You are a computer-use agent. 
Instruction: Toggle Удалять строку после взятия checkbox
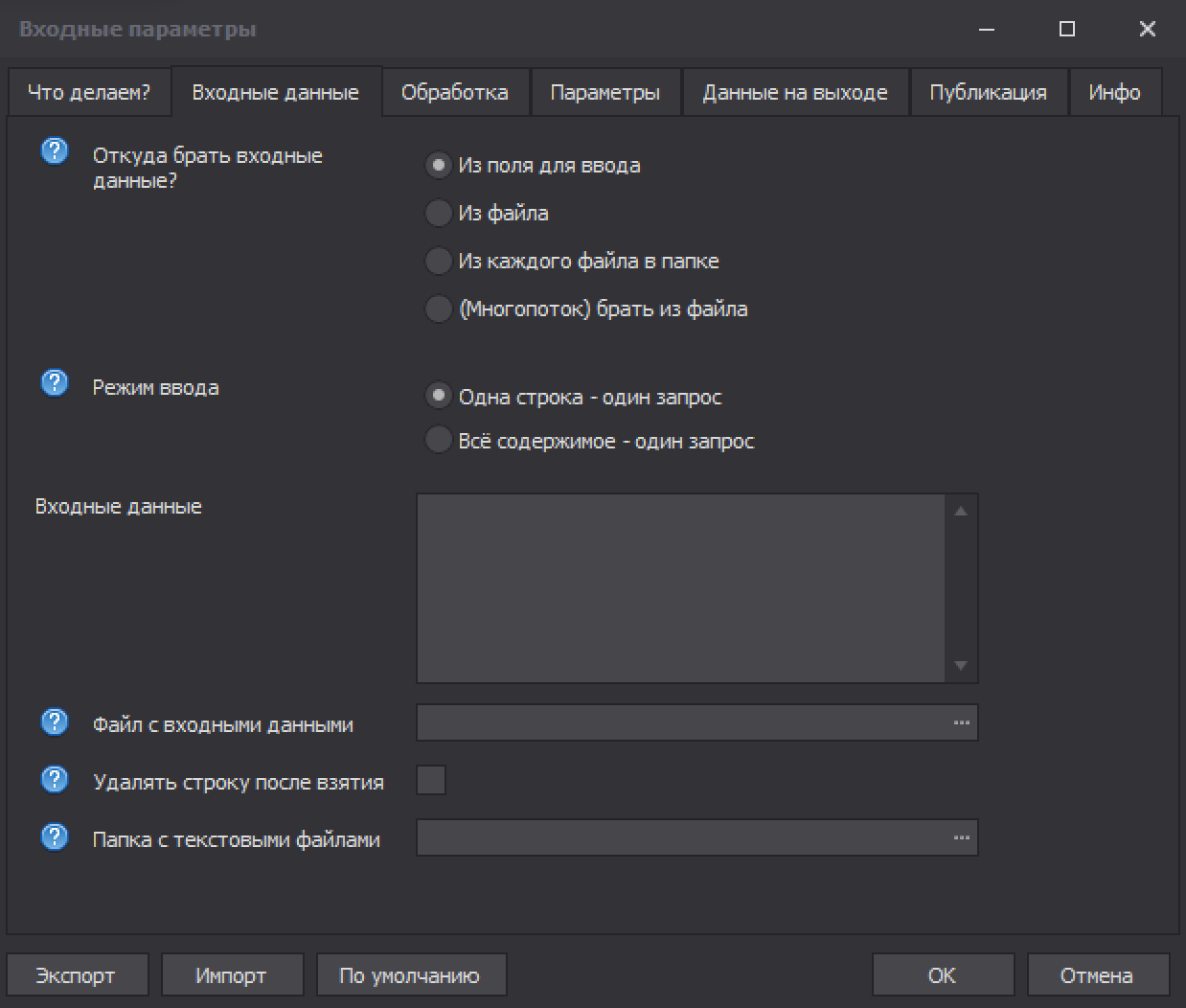pos(431,780)
